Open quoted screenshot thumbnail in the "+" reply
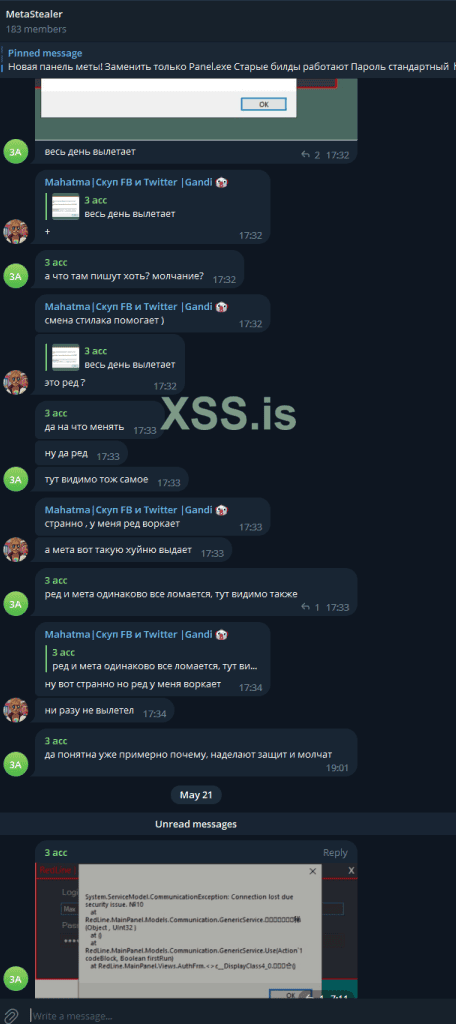456x1024 pixels. click(x=65, y=206)
